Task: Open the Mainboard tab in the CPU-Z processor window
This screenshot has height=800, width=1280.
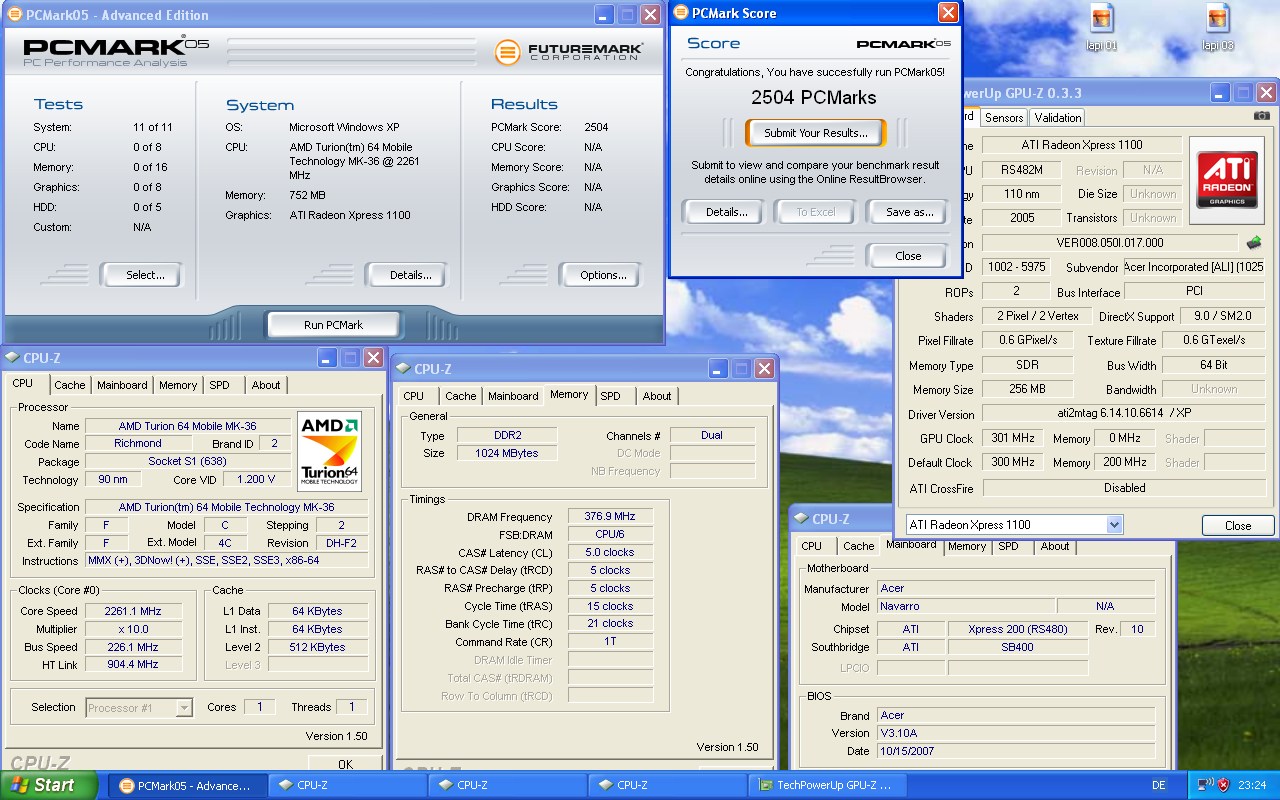Action: (x=122, y=385)
